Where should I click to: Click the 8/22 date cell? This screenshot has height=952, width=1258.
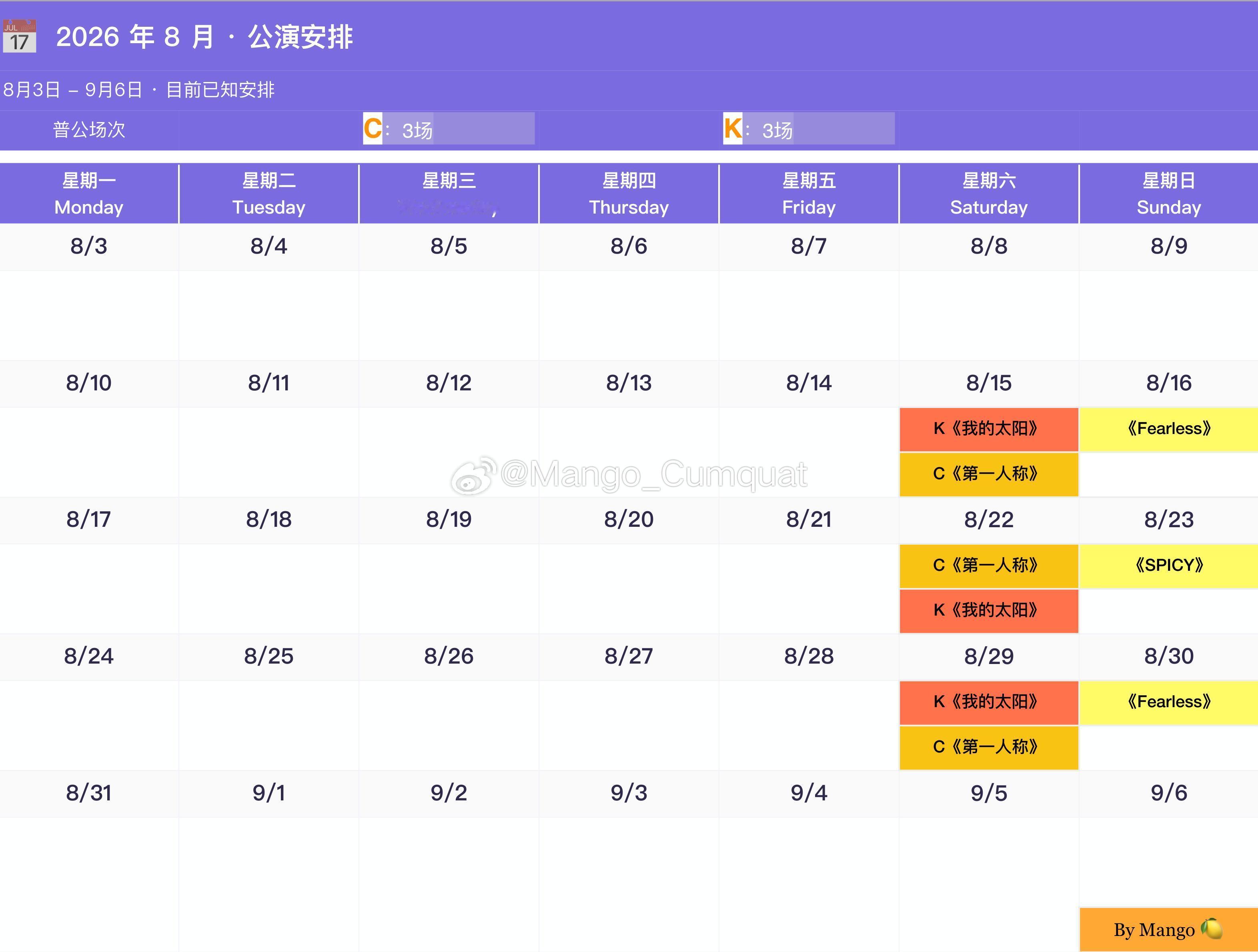tap(989, 520)
